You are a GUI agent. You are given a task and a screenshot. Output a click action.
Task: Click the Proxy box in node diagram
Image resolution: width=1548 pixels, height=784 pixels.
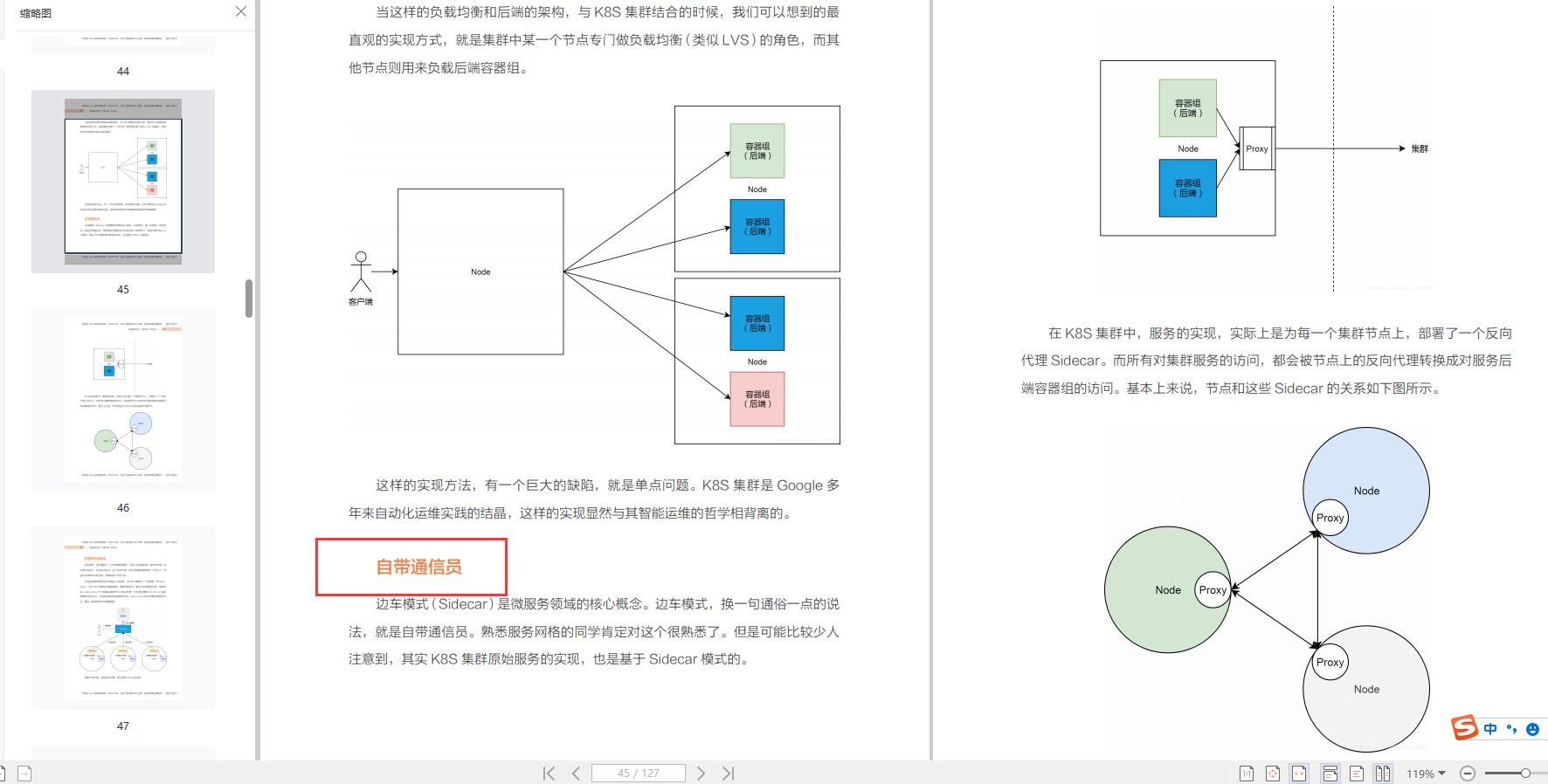coord(1256,148)
